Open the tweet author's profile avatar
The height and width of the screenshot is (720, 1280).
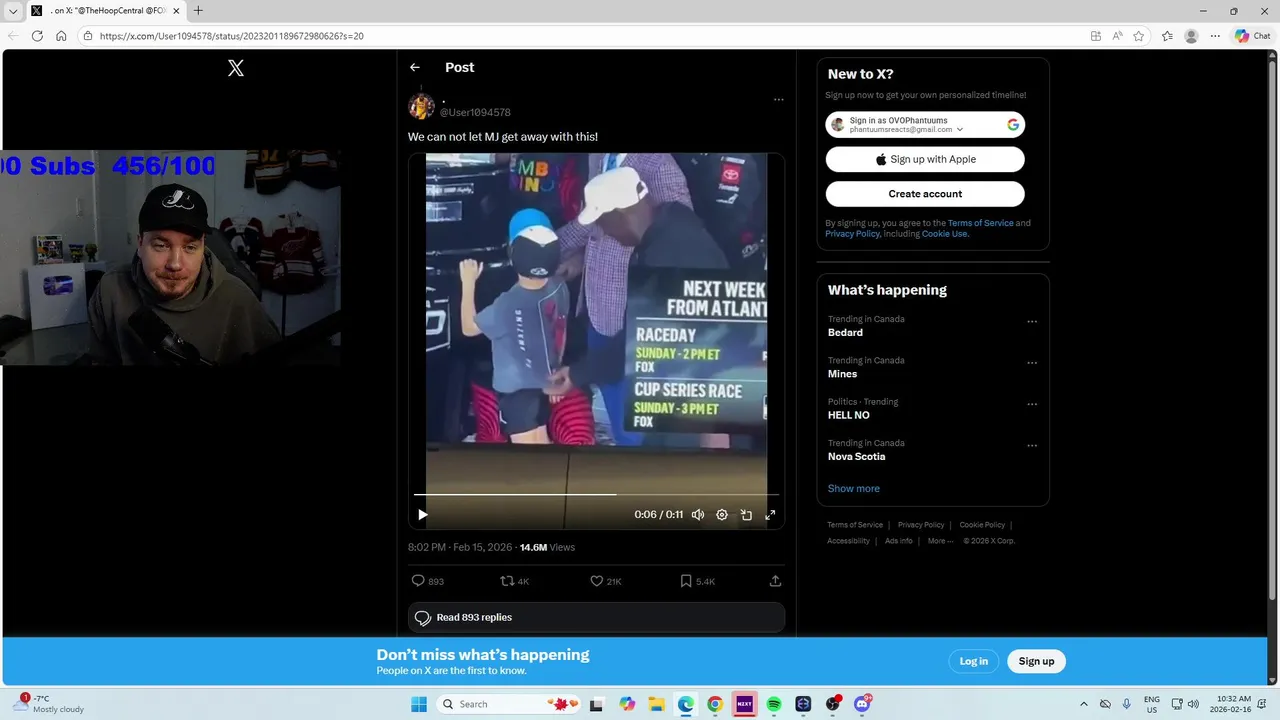pos(421,106)
